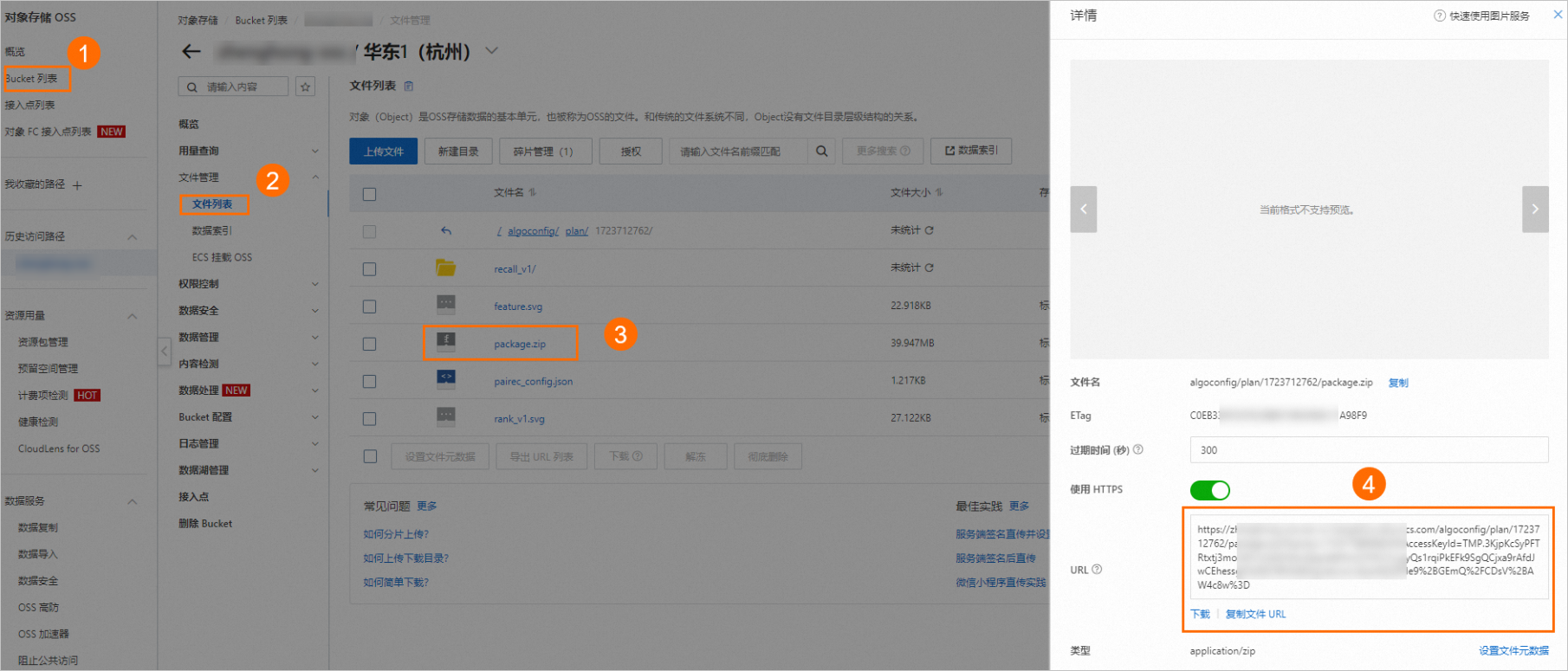
Task: Collapse the 资源用量 section
Action: click(133, 316)
